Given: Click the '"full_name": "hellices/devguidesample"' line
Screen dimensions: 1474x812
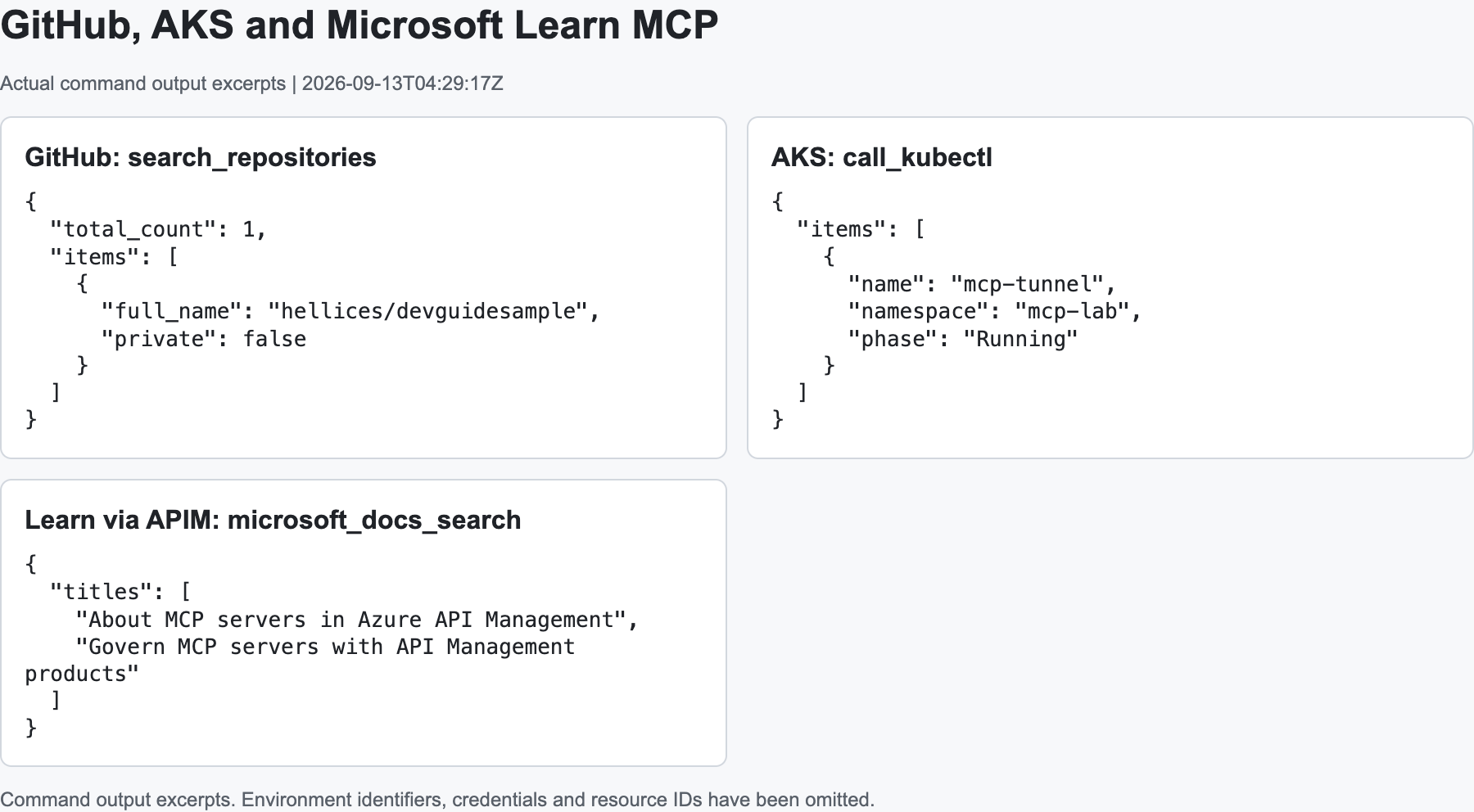Looking at the screenshot, I should pos(351,311).
